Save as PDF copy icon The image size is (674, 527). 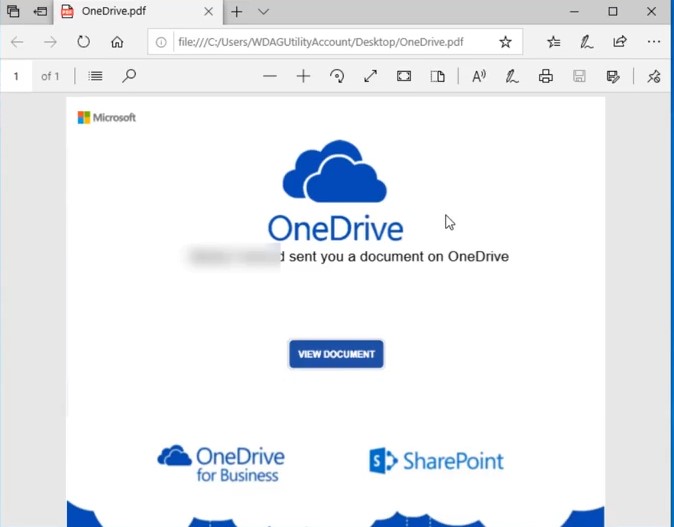click(613, 77)
